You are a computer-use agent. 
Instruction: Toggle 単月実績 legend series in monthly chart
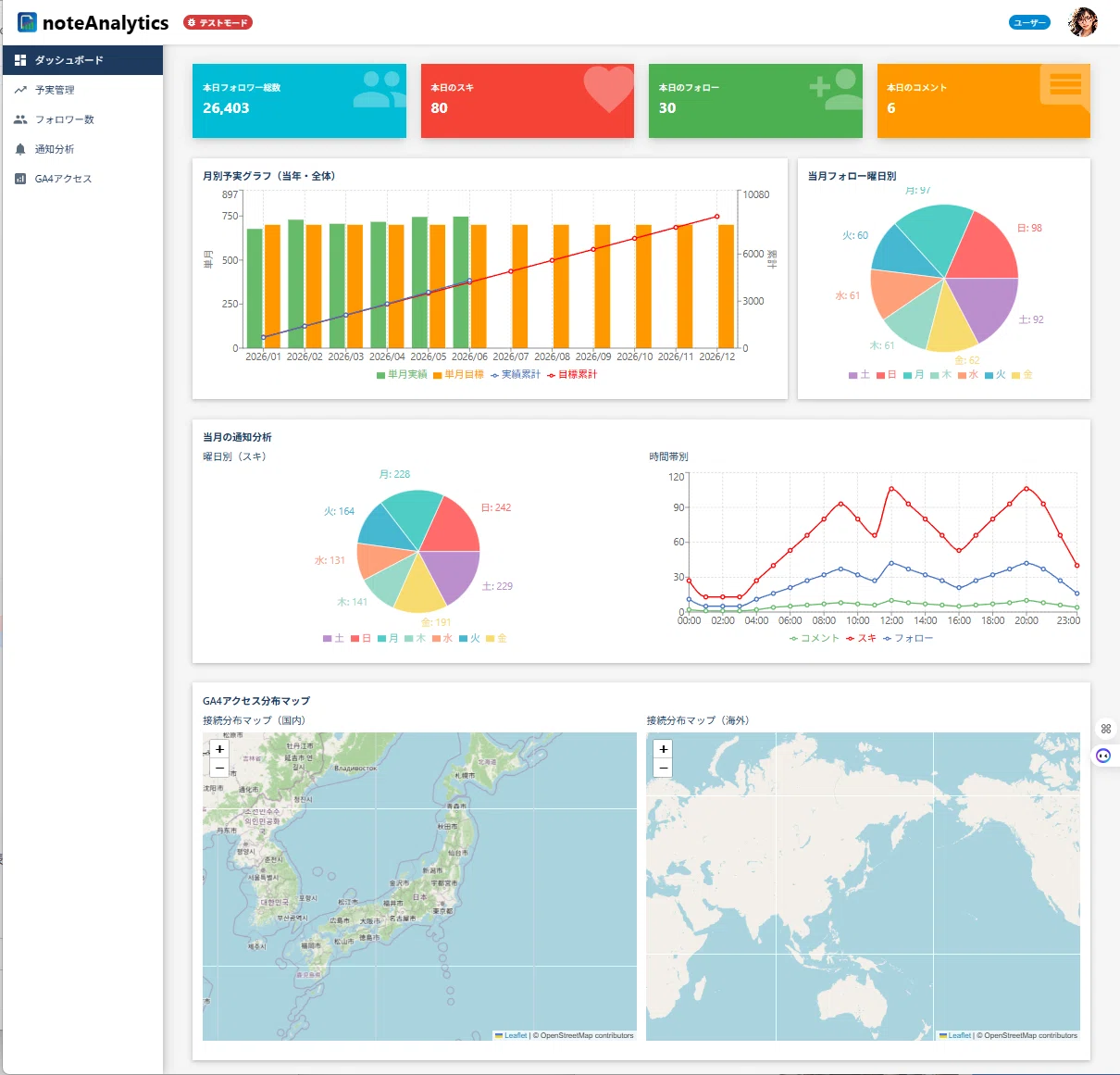[402, 374]
